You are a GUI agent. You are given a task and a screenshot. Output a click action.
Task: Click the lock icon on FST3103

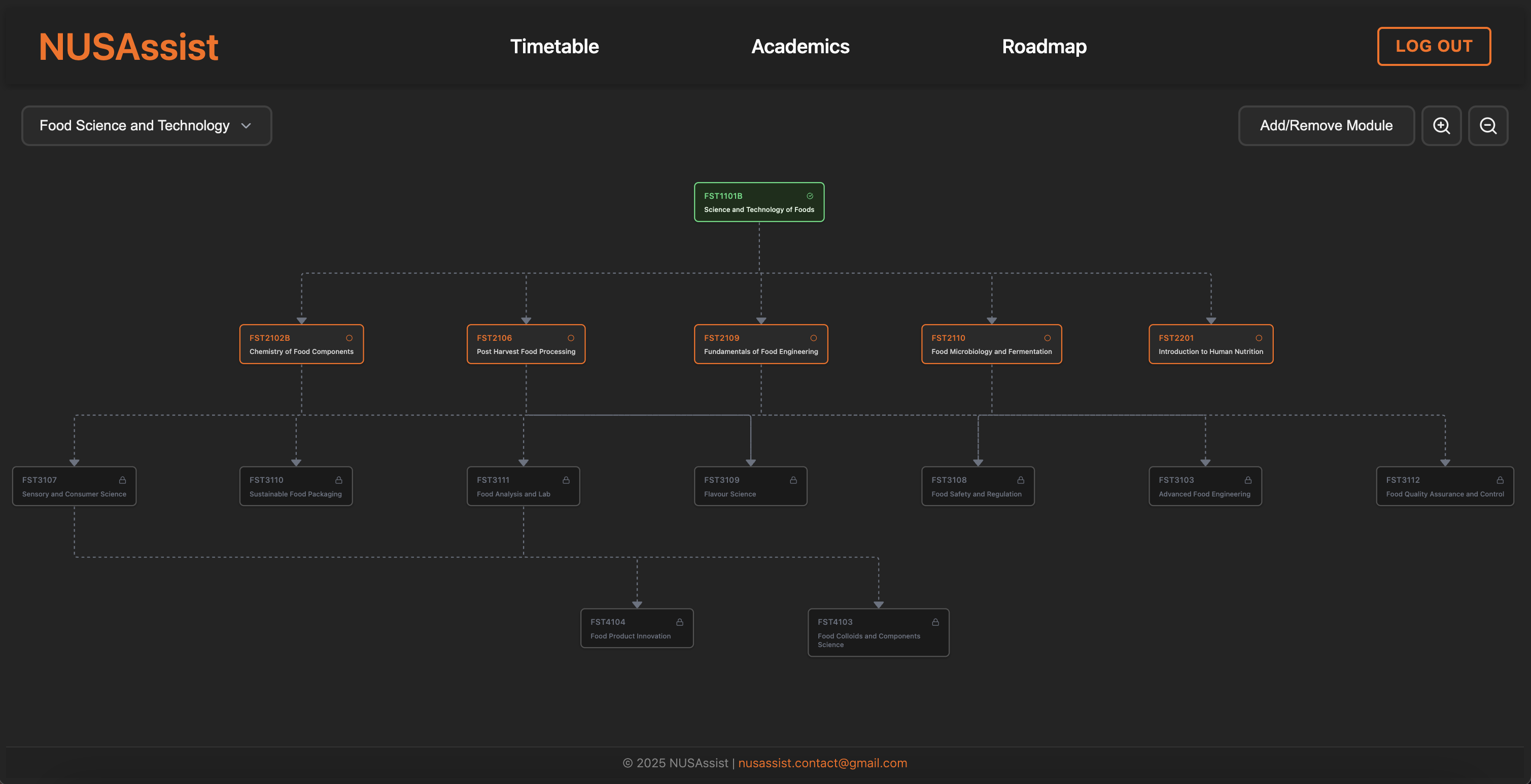pyautogui.click(x=1248, y=480)
